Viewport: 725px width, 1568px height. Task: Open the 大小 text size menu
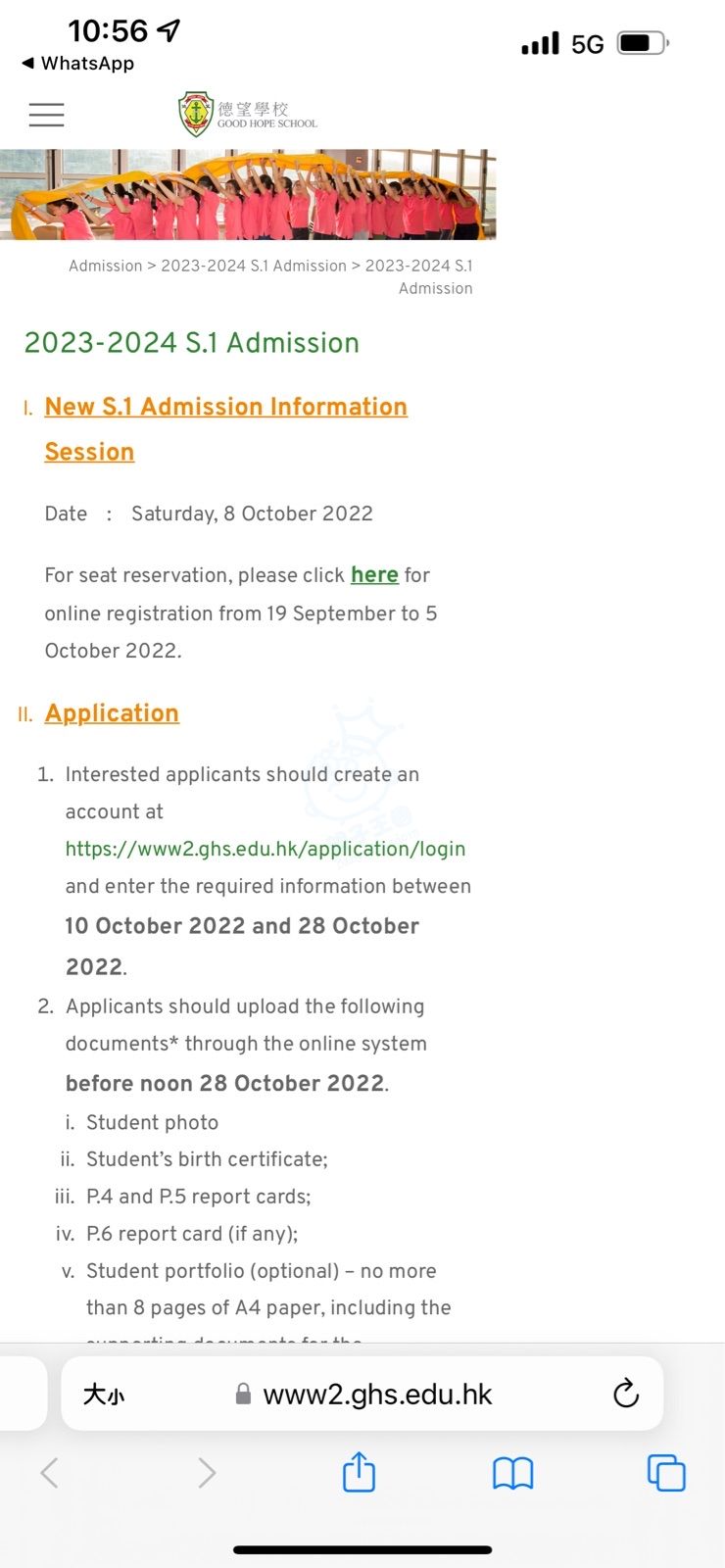pos(103,1395)
